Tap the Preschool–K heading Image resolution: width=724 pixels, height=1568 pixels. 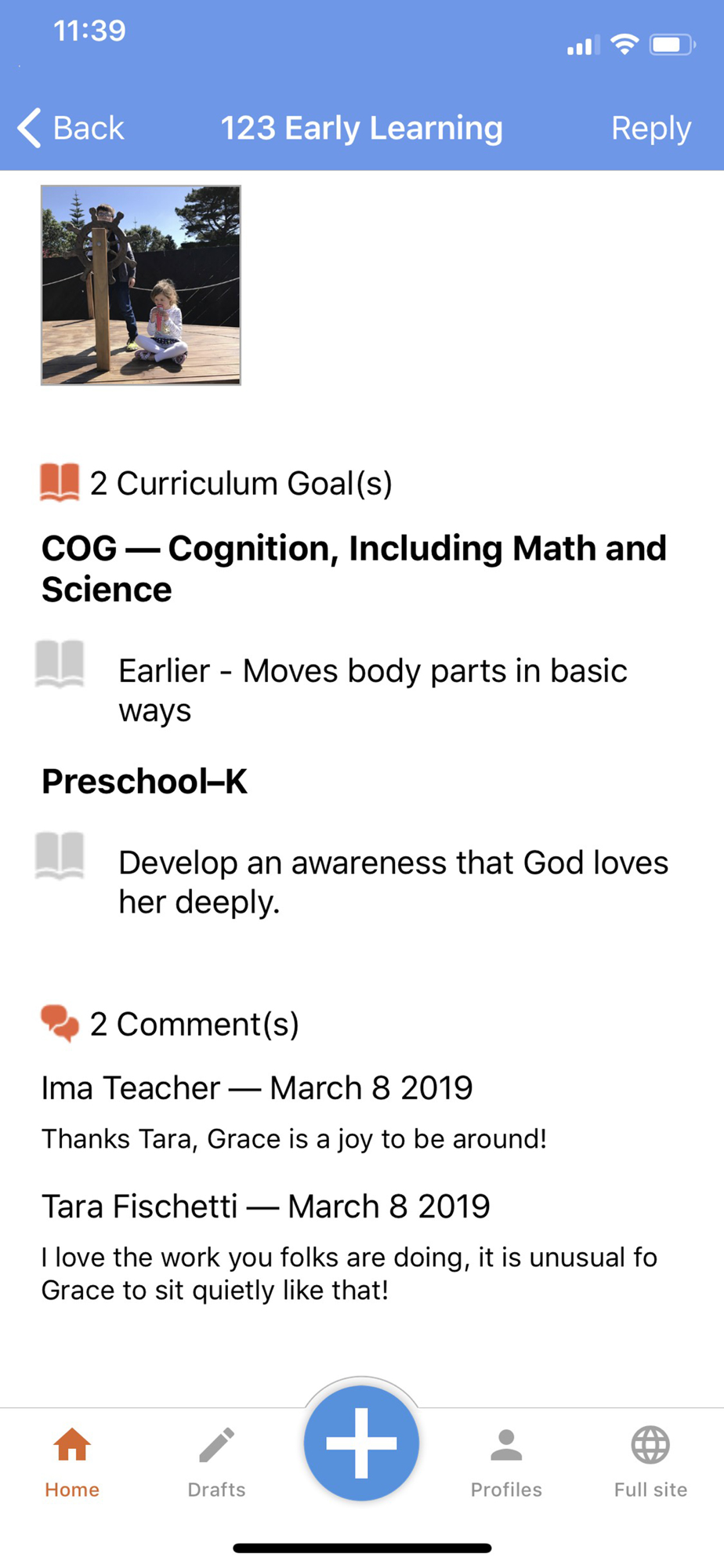pyautogui.click(x=144, y=782)
